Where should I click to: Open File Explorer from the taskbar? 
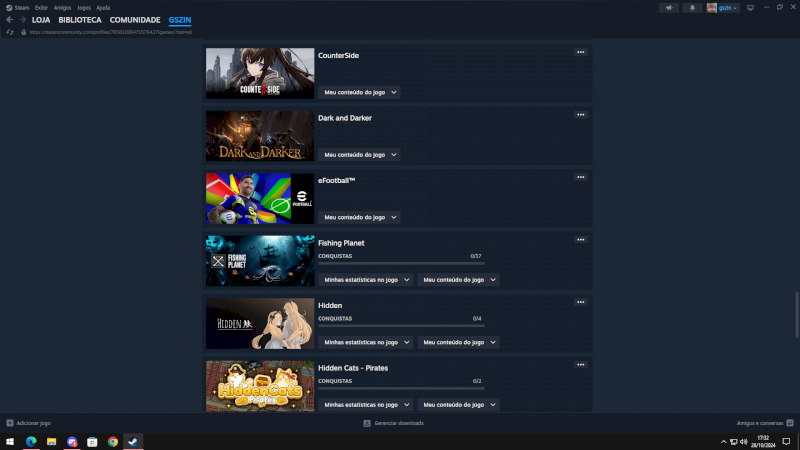pos(52,441)
